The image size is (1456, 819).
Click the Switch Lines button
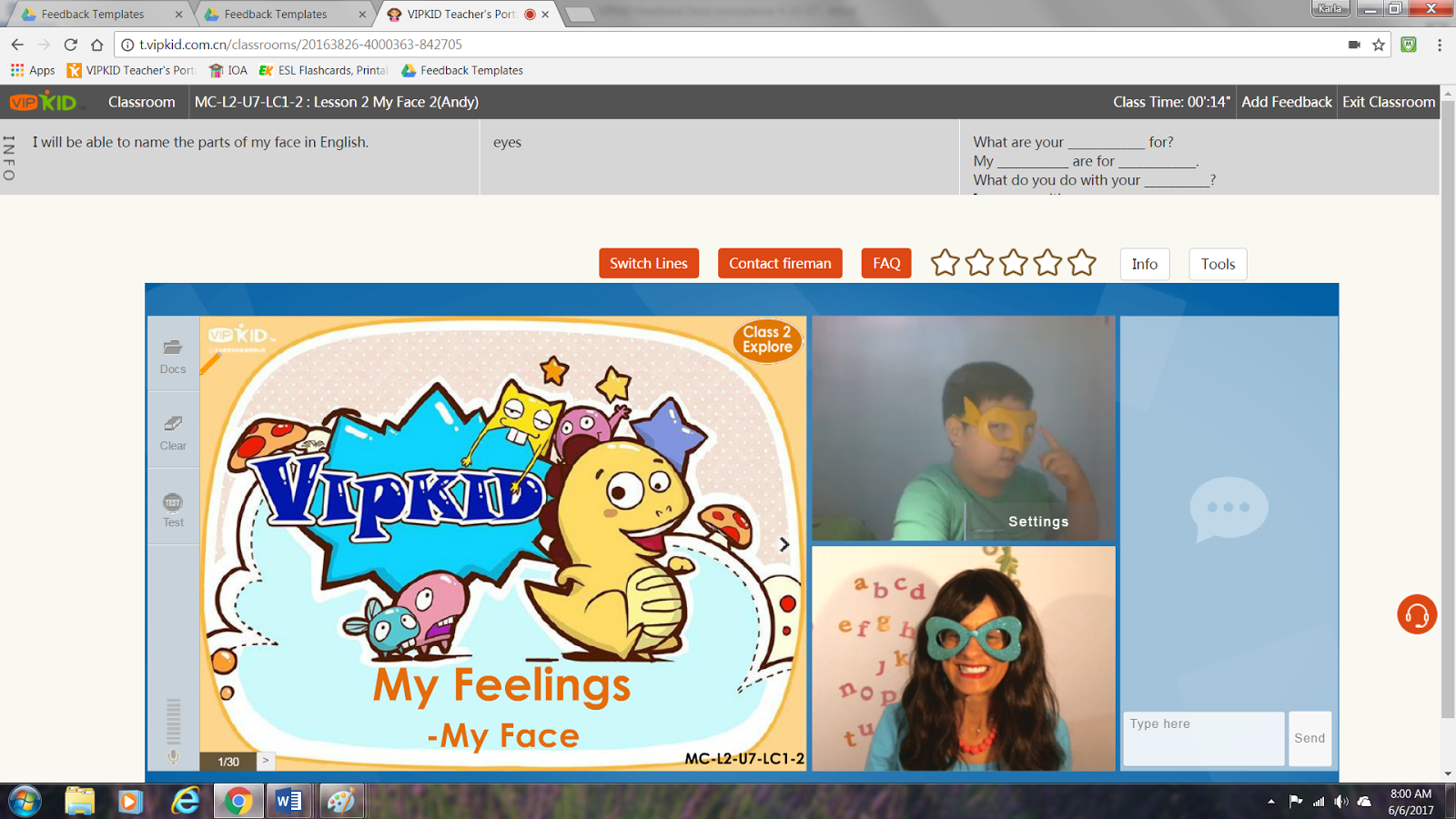(649, 263)
